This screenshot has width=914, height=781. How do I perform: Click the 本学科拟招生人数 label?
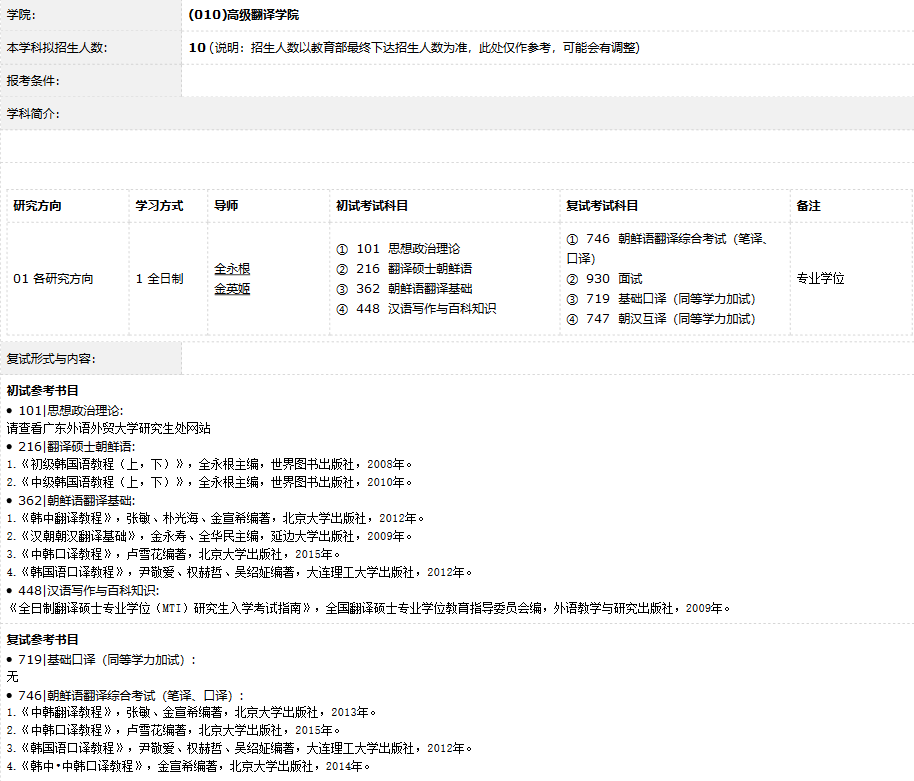pos(56,48)
